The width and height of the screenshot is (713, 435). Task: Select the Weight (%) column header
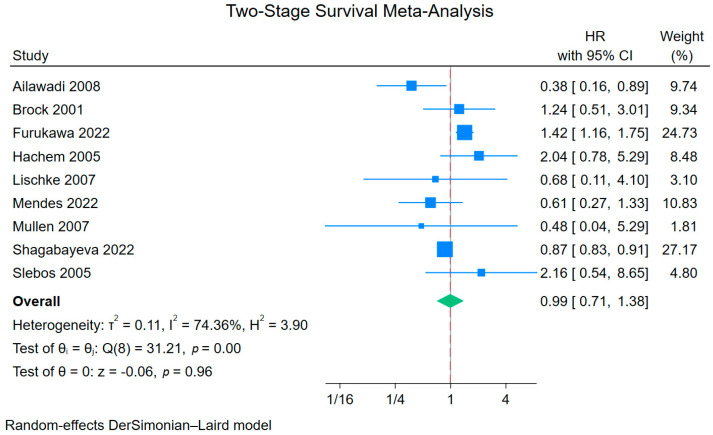coord(682,46)
